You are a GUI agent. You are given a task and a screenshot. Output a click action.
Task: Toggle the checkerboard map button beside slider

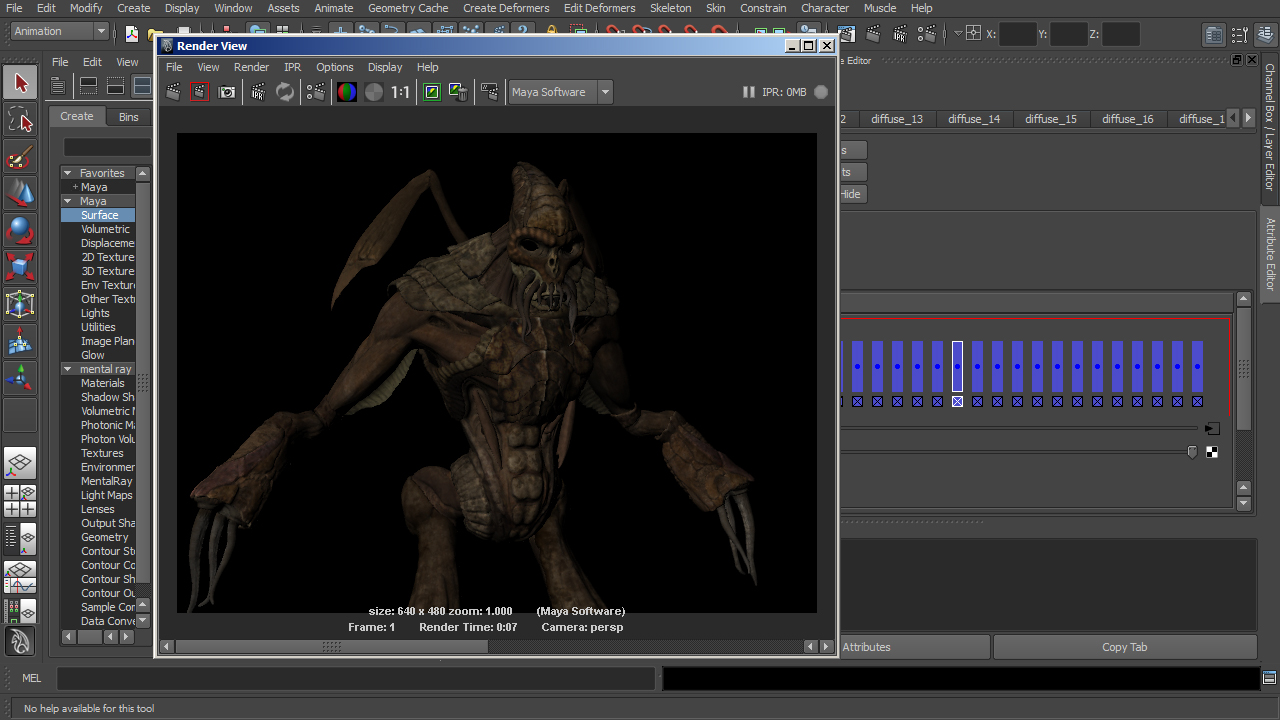pyautogui.click(x=1212, y=452)
